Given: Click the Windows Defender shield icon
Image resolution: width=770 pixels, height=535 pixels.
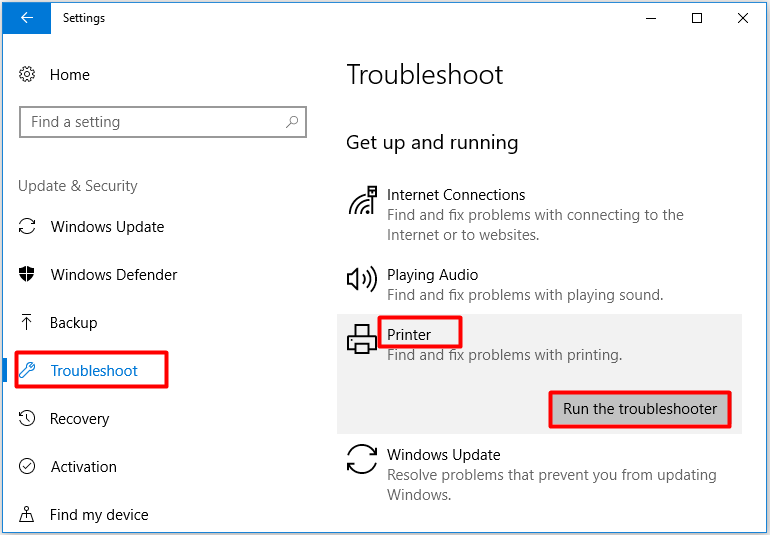Looking at the screenshot, I should (27, 274).
